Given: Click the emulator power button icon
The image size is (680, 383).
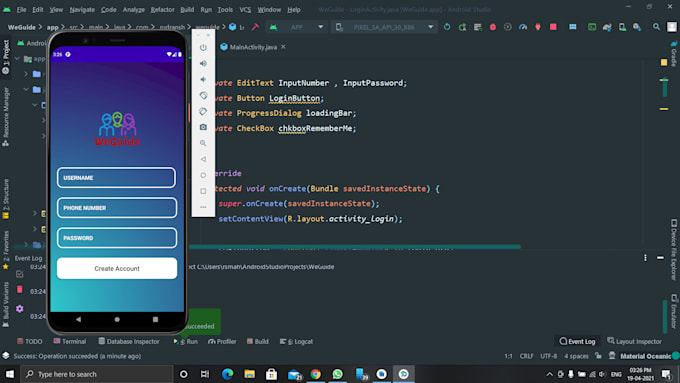Looking at the screenshot, I should [203, 47].
